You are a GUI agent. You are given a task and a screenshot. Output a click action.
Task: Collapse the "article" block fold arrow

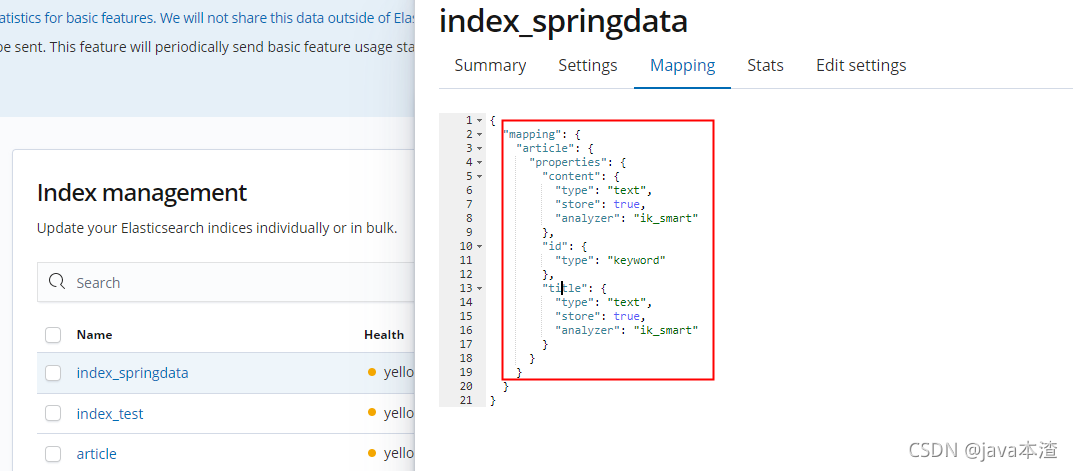point(480,148)
